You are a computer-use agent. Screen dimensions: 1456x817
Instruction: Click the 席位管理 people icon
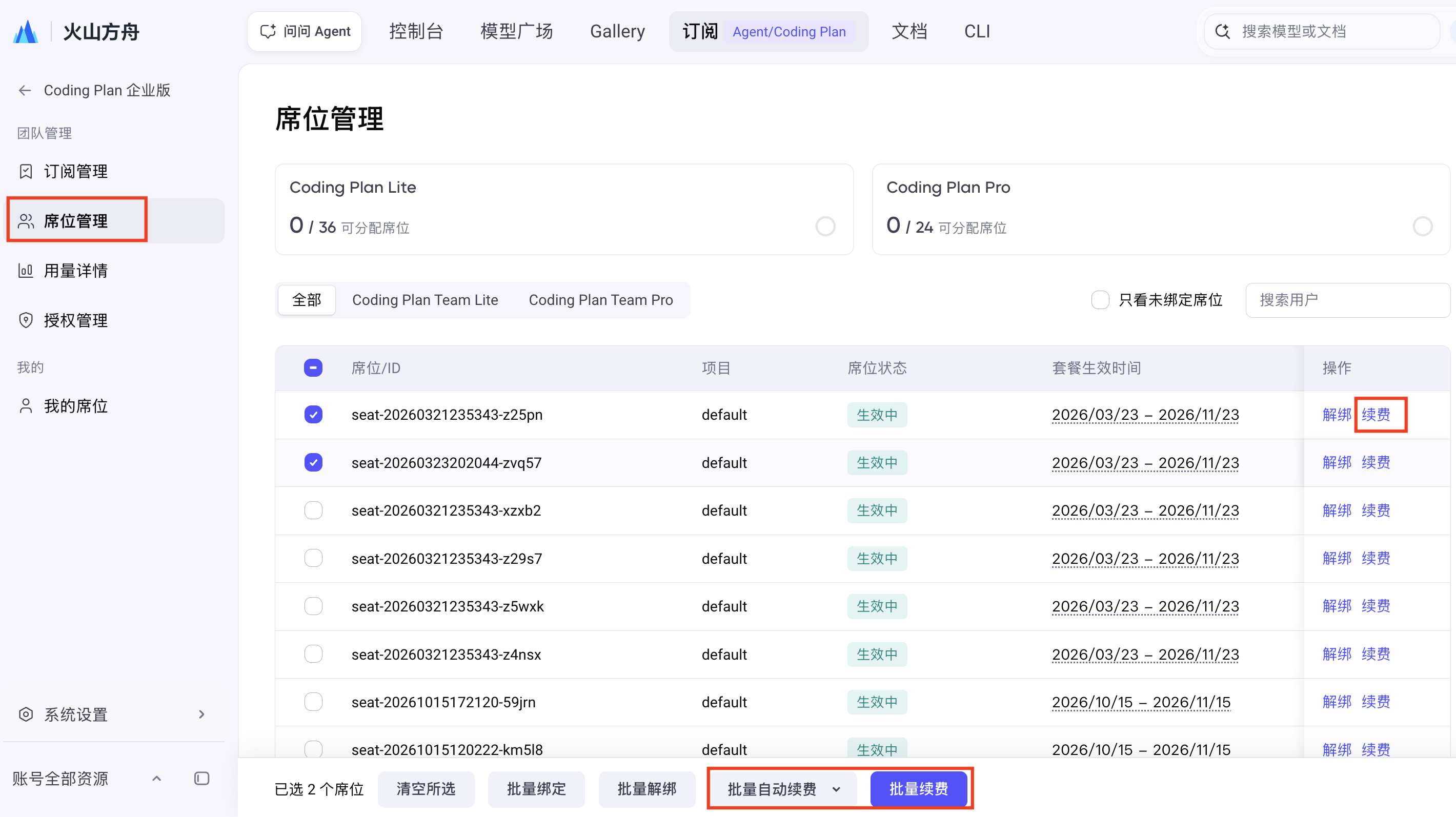click(26, 221)
